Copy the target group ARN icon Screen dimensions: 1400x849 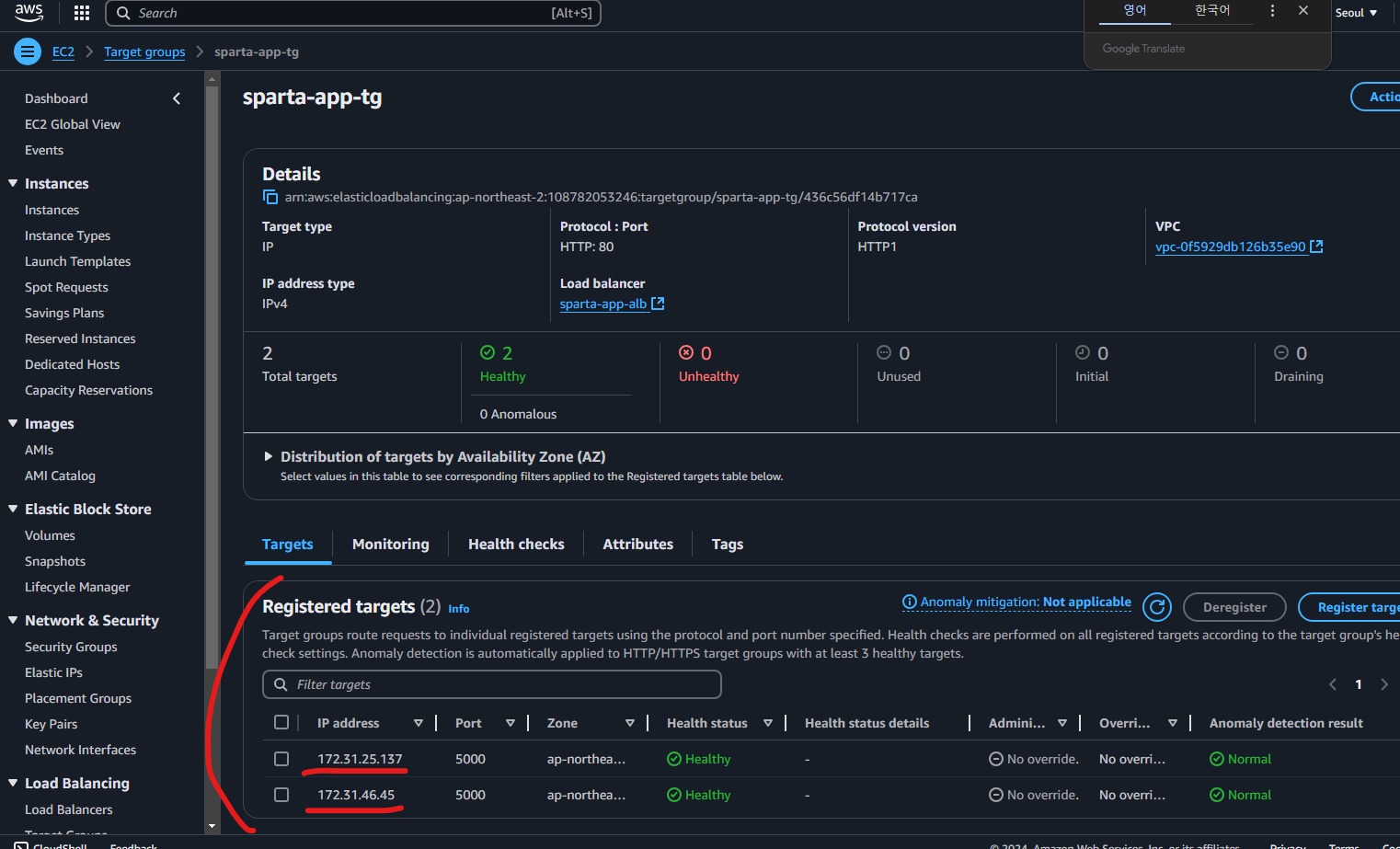click(270, 197)
